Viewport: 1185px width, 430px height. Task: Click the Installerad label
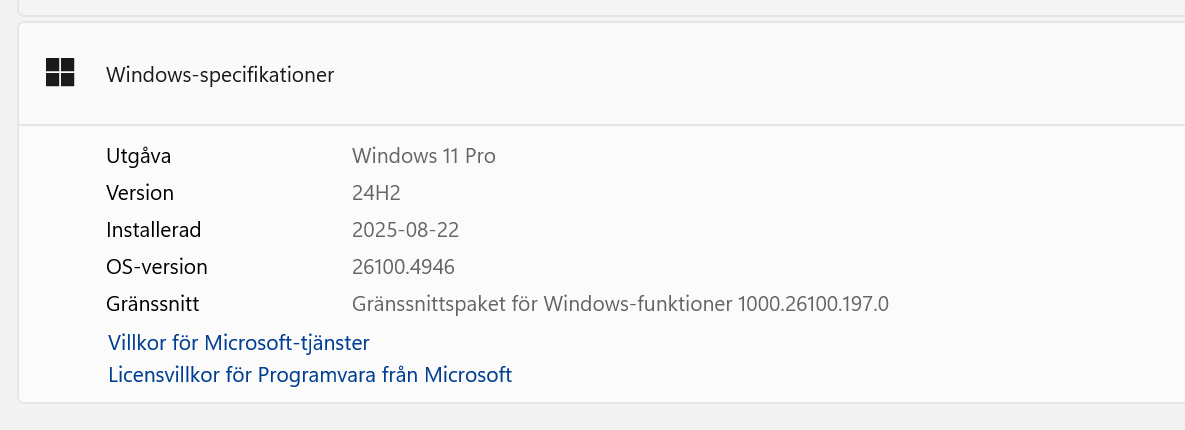click(153, 230)
